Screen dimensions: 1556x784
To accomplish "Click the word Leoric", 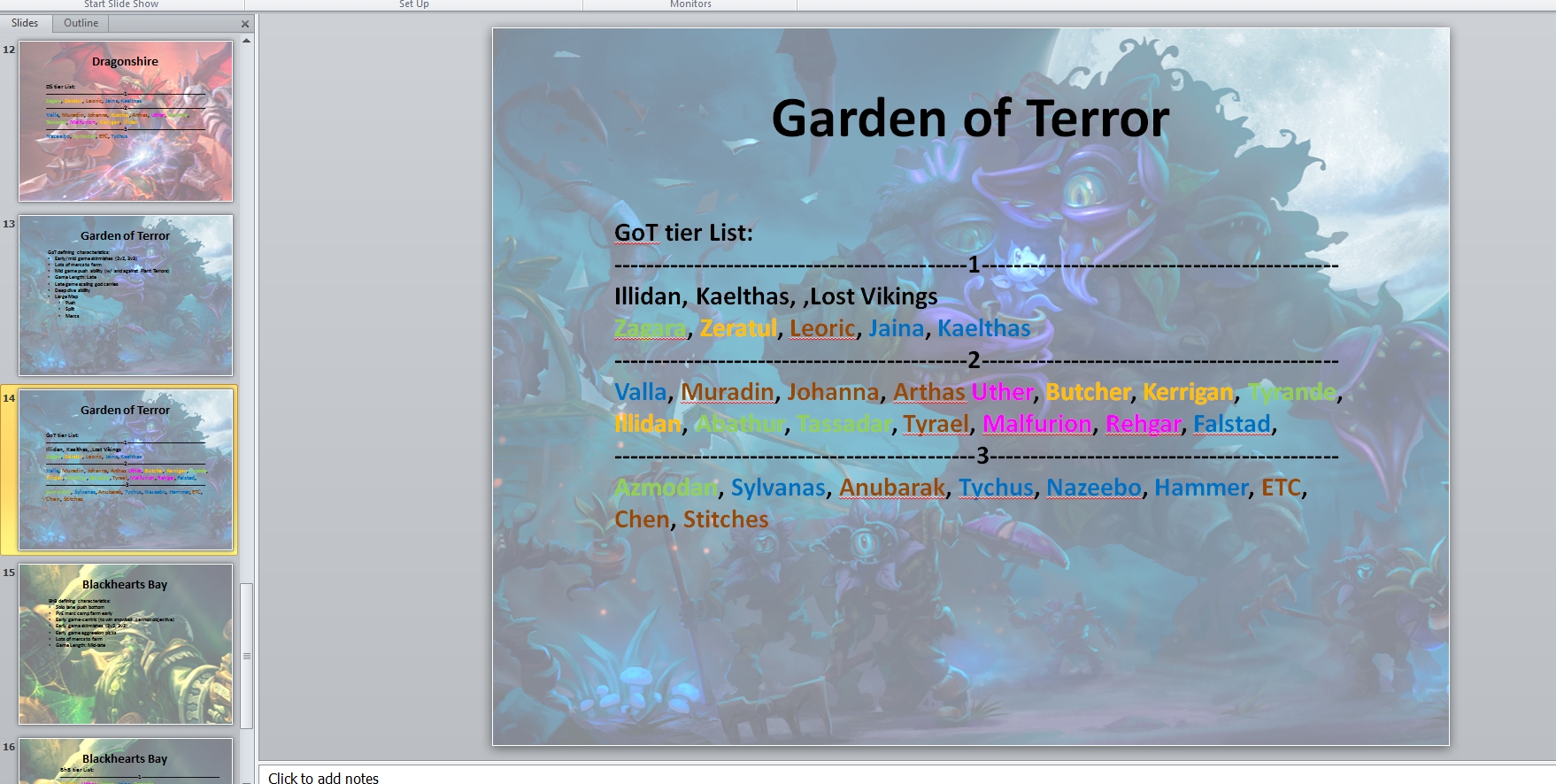I will pos(822,328).
